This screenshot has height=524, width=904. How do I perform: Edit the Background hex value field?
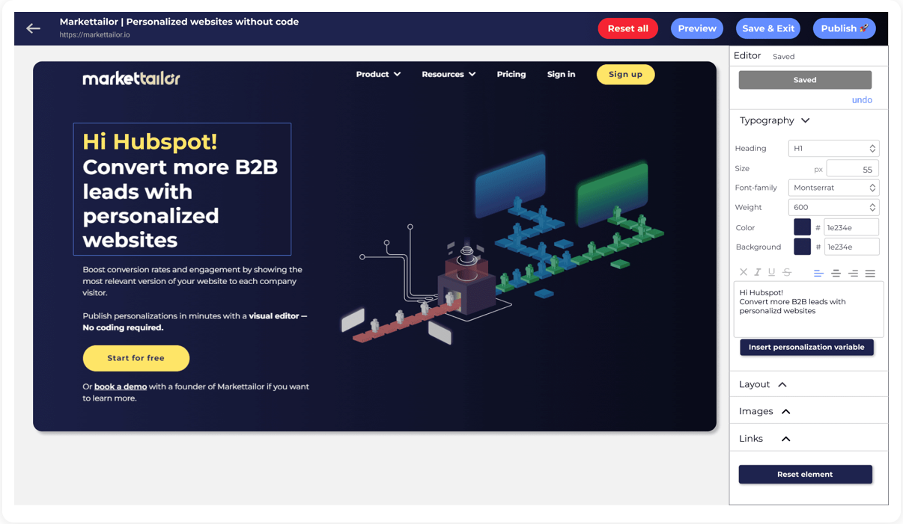852,247
